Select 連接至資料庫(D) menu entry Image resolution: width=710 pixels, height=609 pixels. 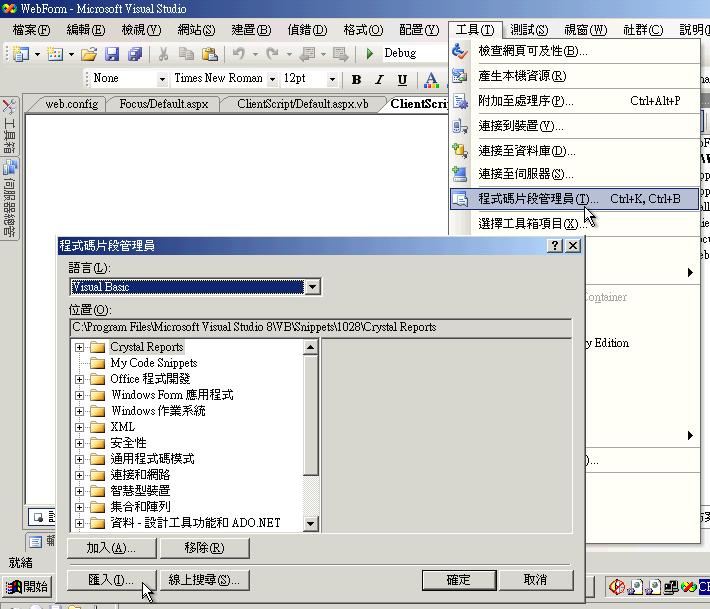(574, 150)
